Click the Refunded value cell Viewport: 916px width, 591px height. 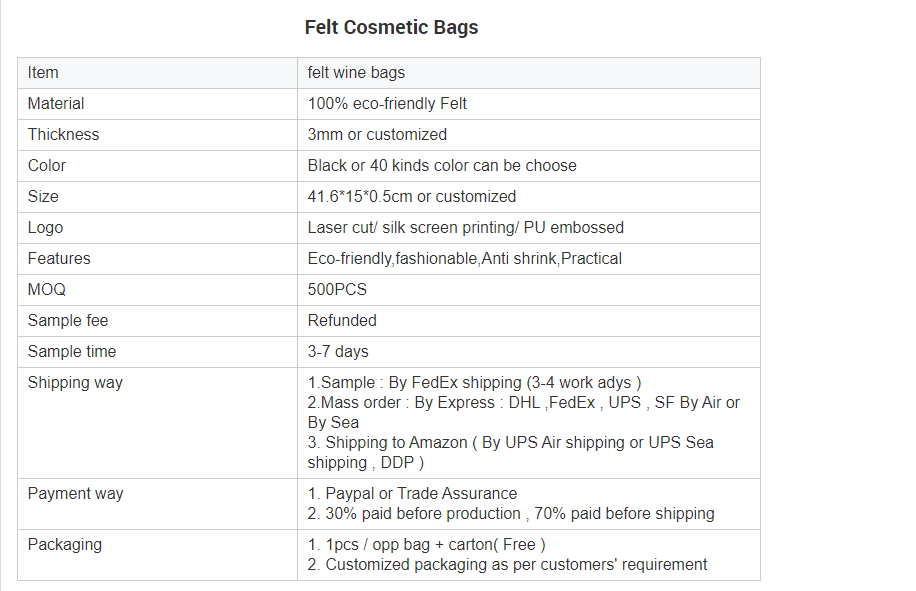tap(529, 321)
